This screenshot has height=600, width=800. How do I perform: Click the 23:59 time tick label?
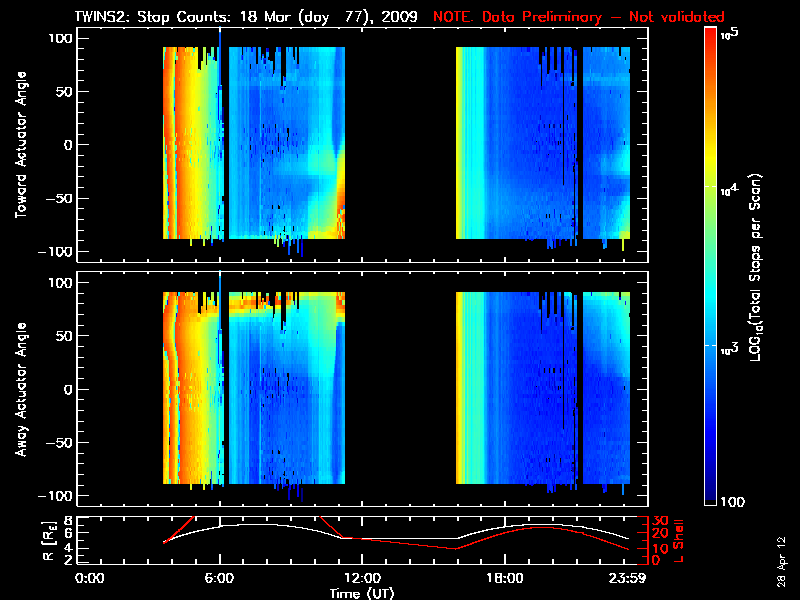628,578
